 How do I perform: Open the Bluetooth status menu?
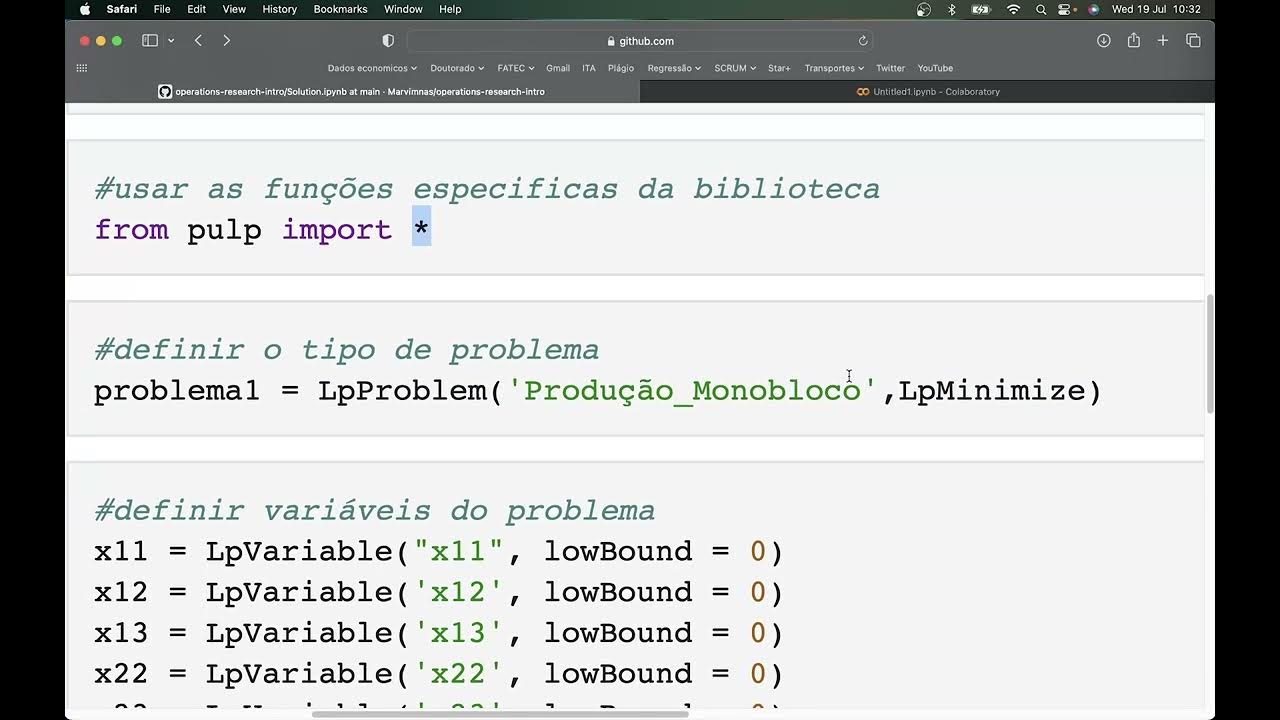(x=952, y=9)
